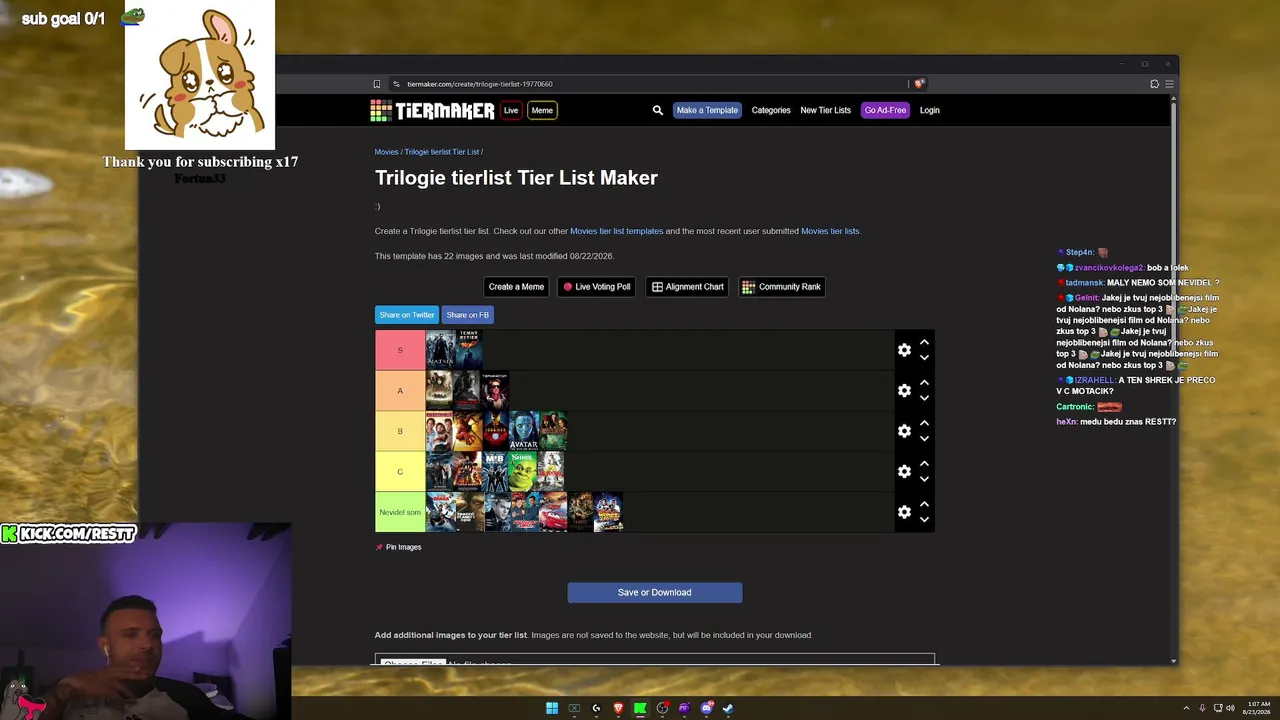Click the yellow B tier label
The width and height of the screenshot is (1280, 720).
tap(400, 431)
